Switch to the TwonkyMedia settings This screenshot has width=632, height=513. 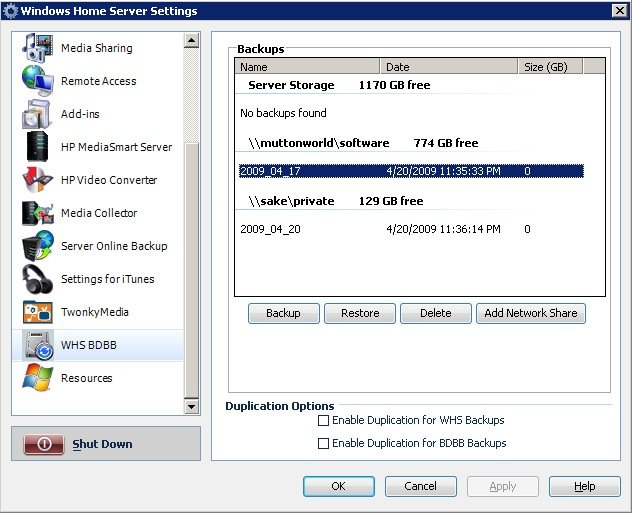(x=97, y=312)
